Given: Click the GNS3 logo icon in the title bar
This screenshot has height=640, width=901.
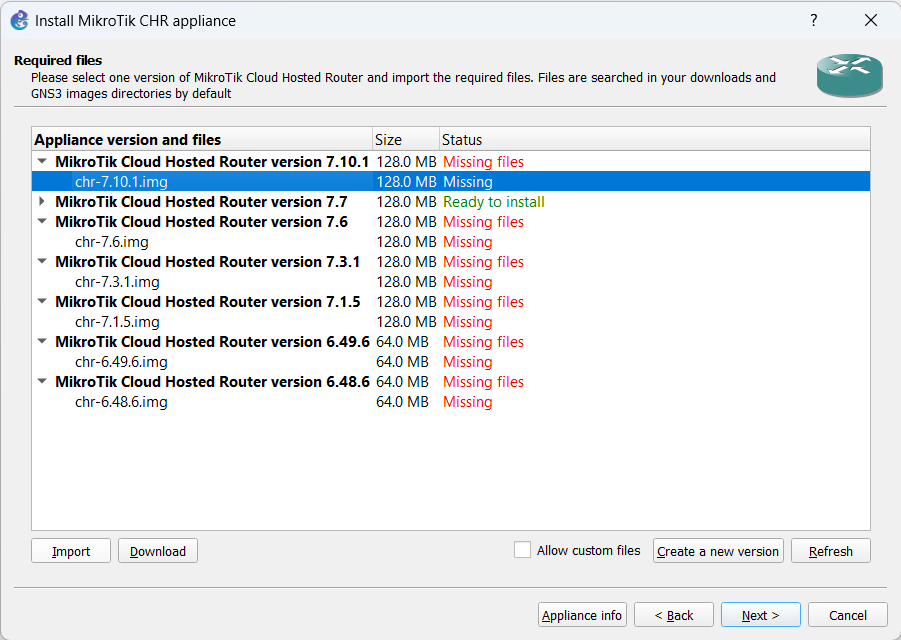Looking at the screenshot, I should pyautogui.click(x=20, y=21).
